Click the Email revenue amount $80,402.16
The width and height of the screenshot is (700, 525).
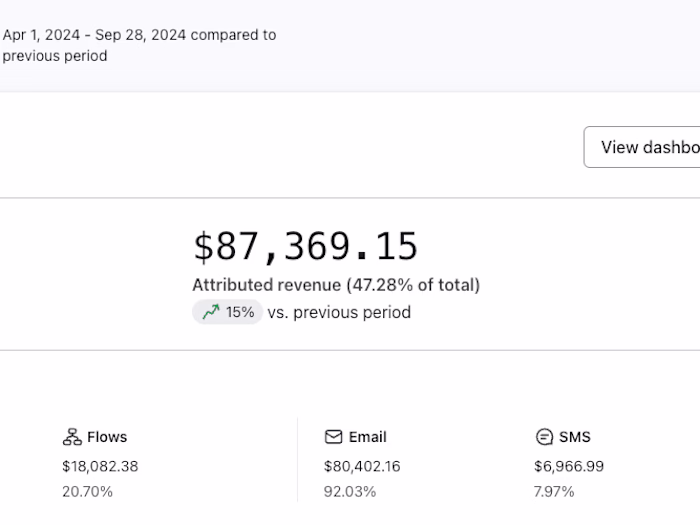(x=362, y=466)
